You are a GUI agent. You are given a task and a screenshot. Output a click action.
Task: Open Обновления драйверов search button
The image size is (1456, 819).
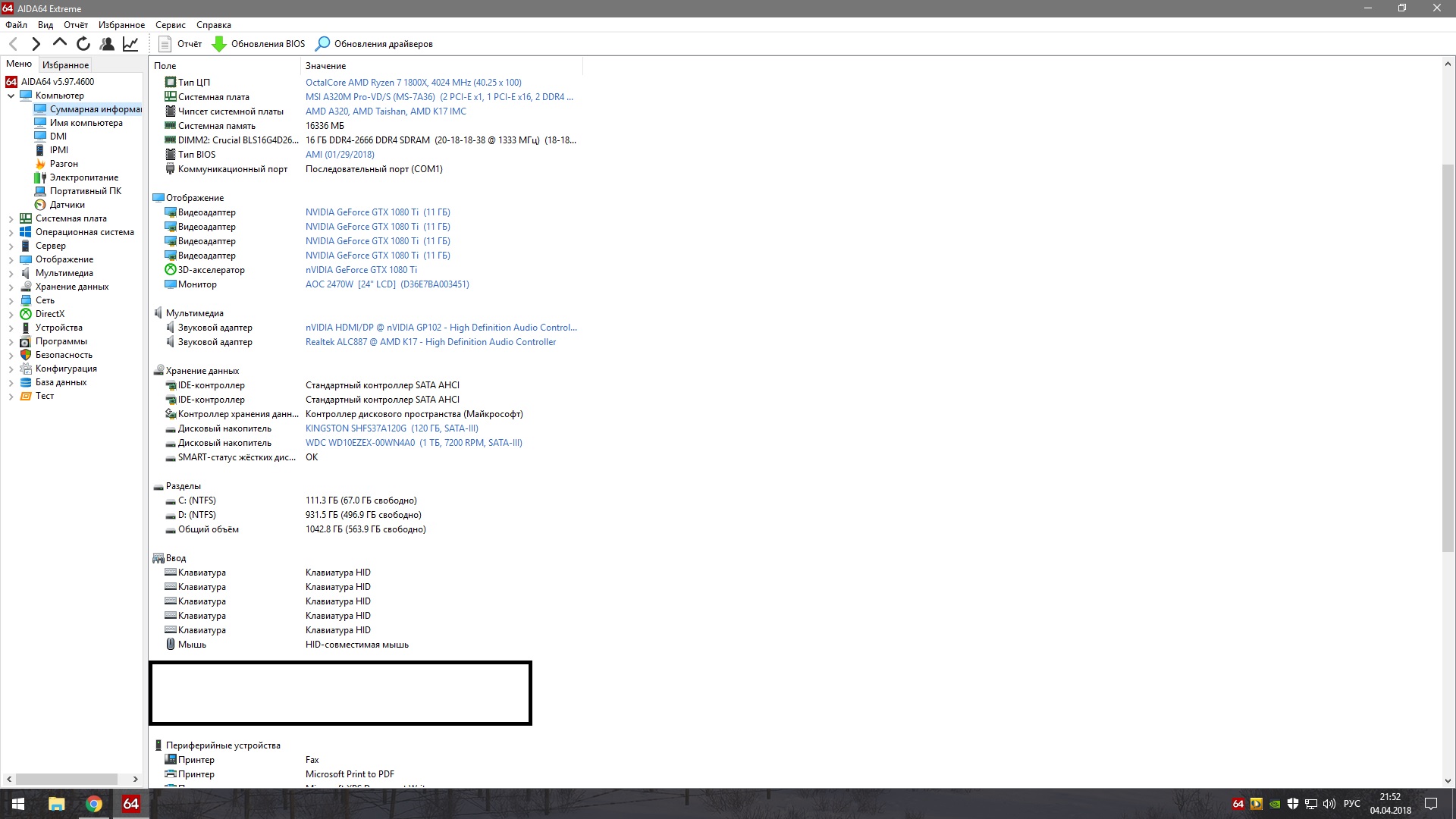click(x=375, y=44)
